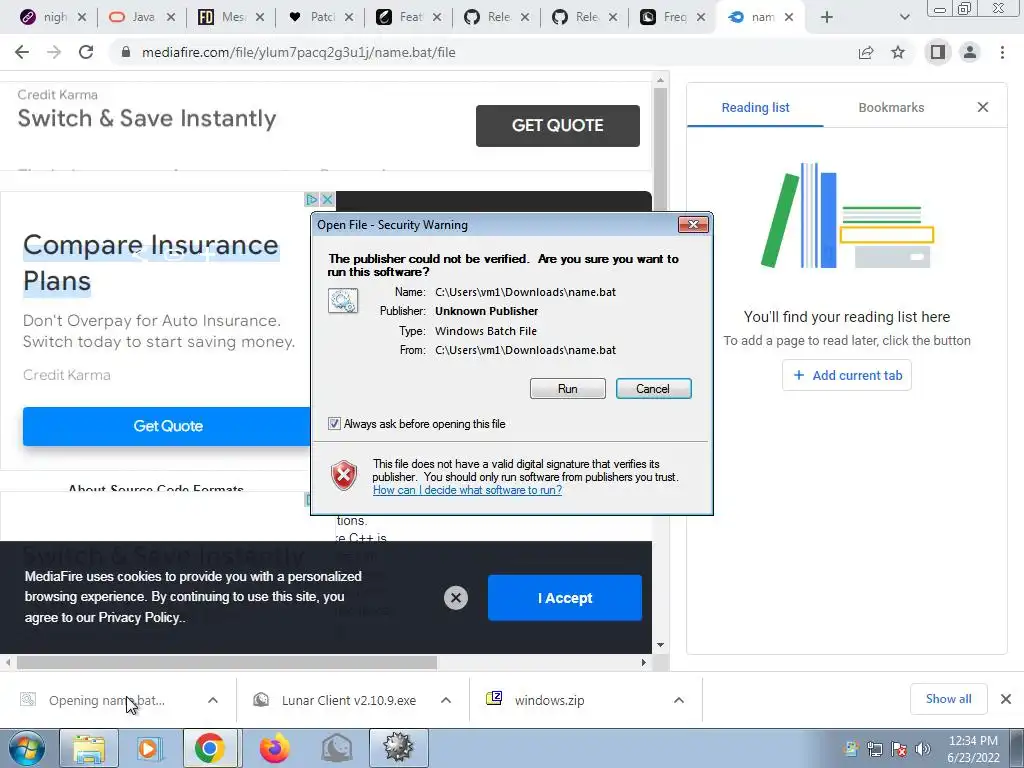1024x768 pixels.
Task: Open Lunar Client taskbar icon
Action: point(336,748)
